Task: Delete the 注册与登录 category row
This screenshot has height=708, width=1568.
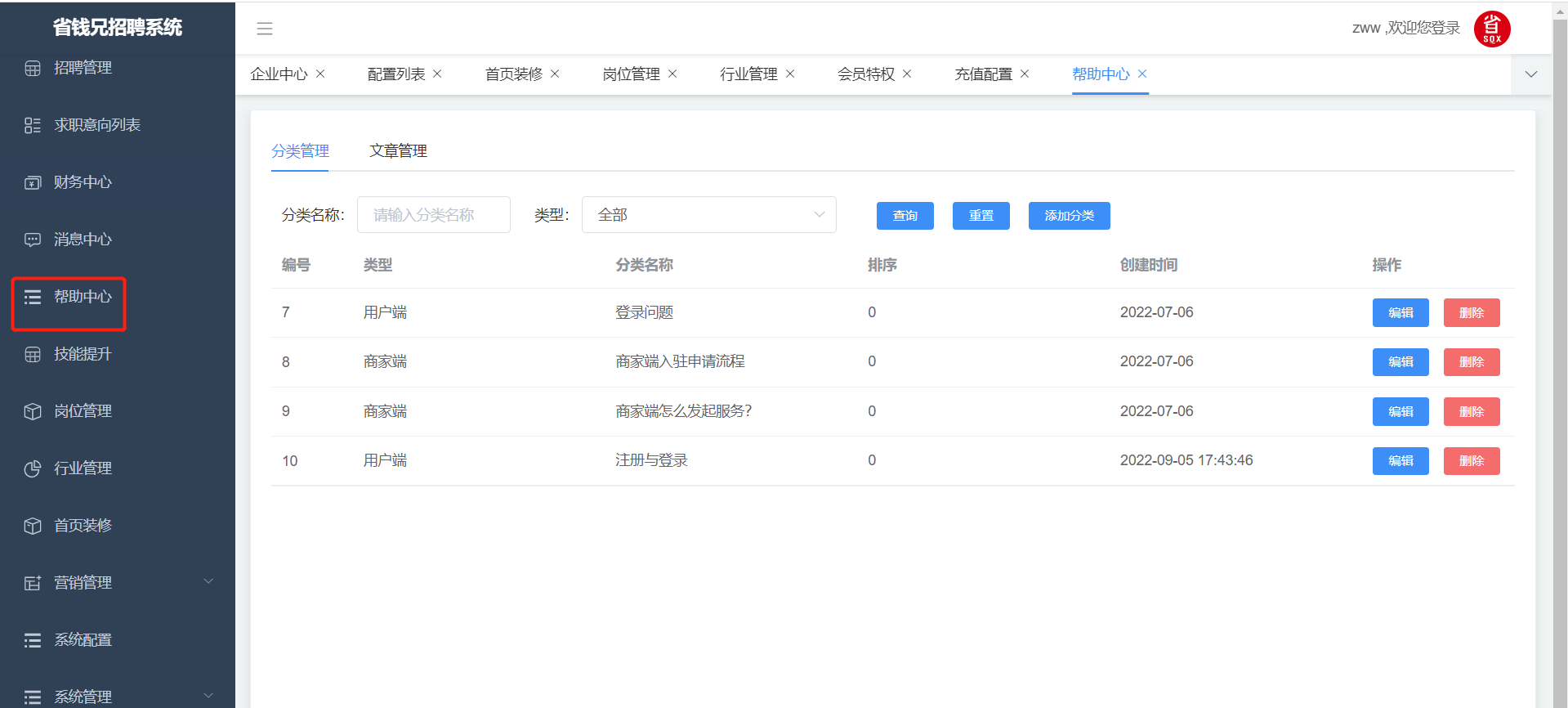Action: (x=1471, y=461)
